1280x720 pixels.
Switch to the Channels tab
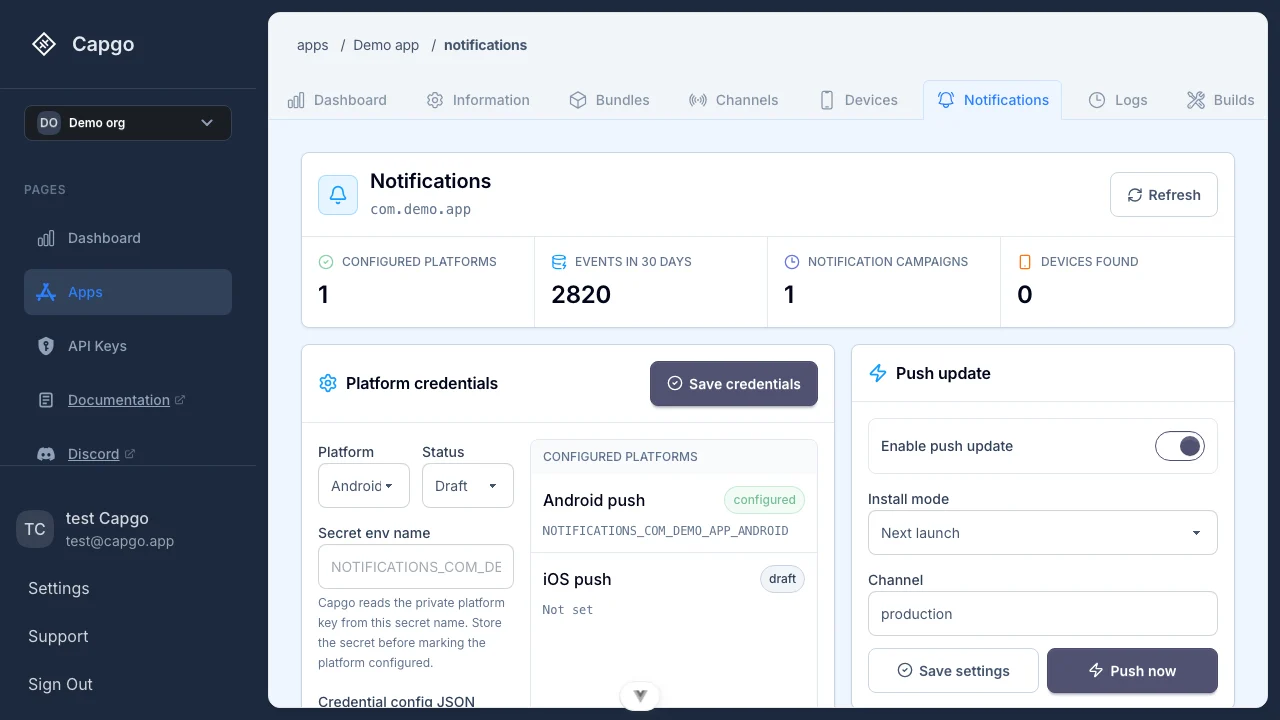(x=733, y=100)
